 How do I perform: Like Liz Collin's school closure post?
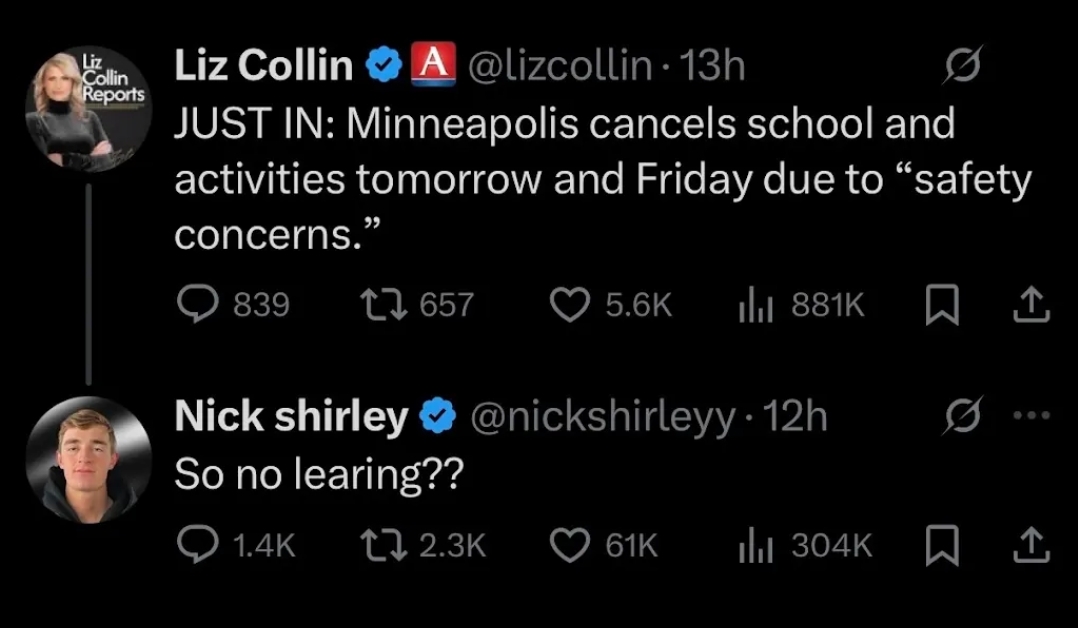(x=570, y=304)
